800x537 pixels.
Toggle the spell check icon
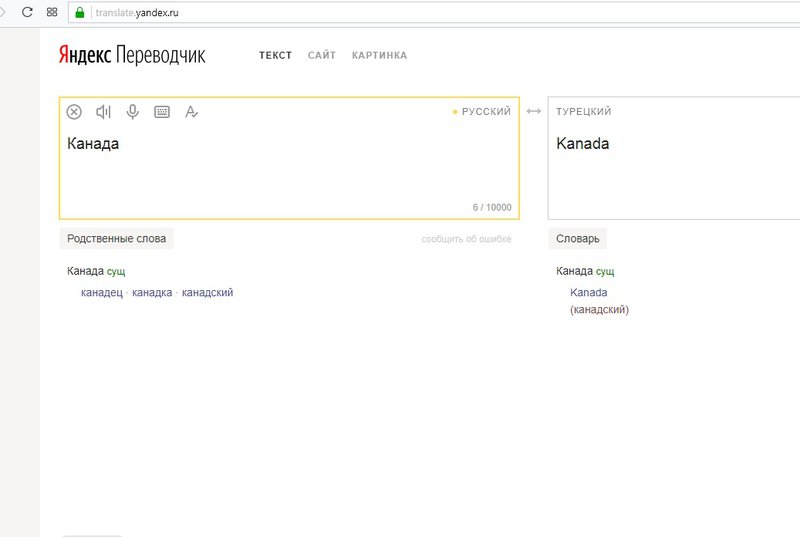coord(191,112)
